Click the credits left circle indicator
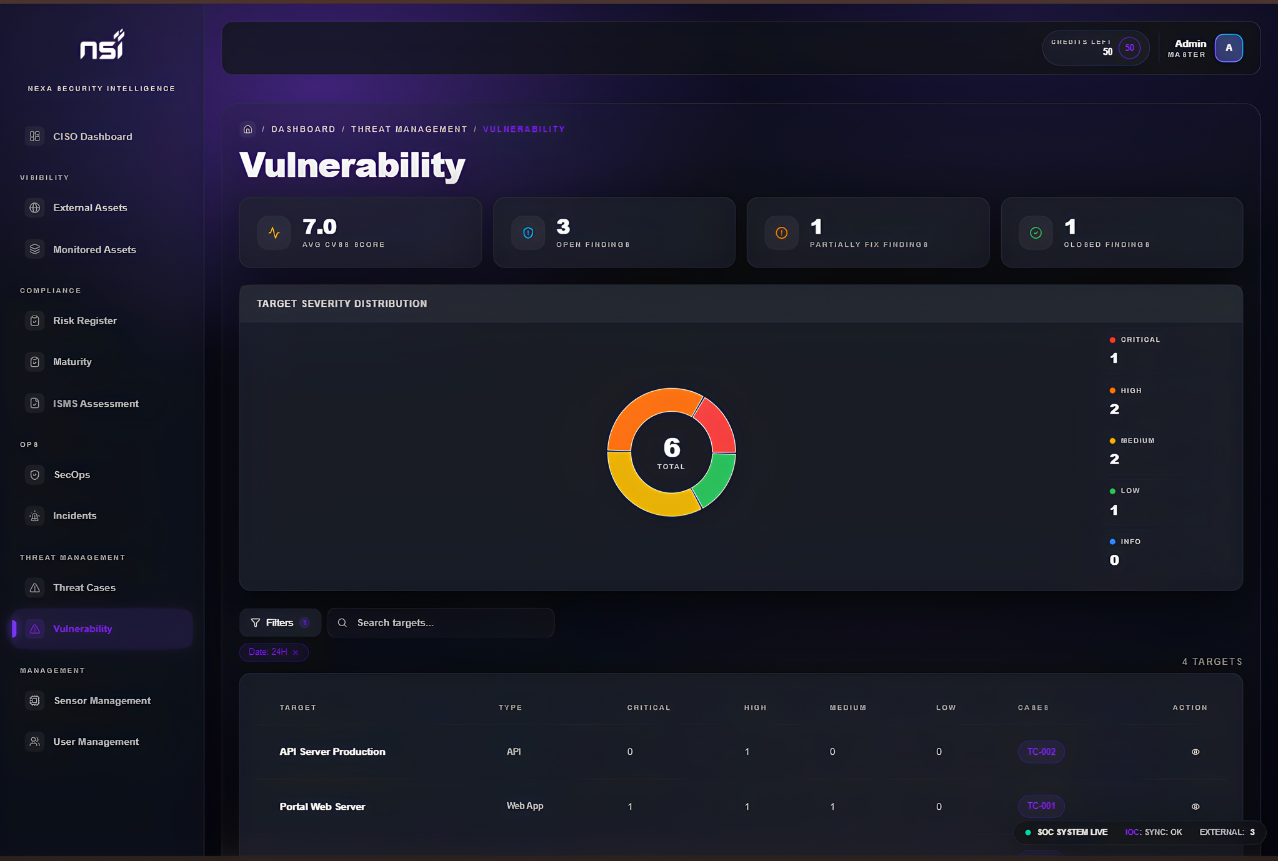This screenshot has width=1278, height=861. (1129, 47)
